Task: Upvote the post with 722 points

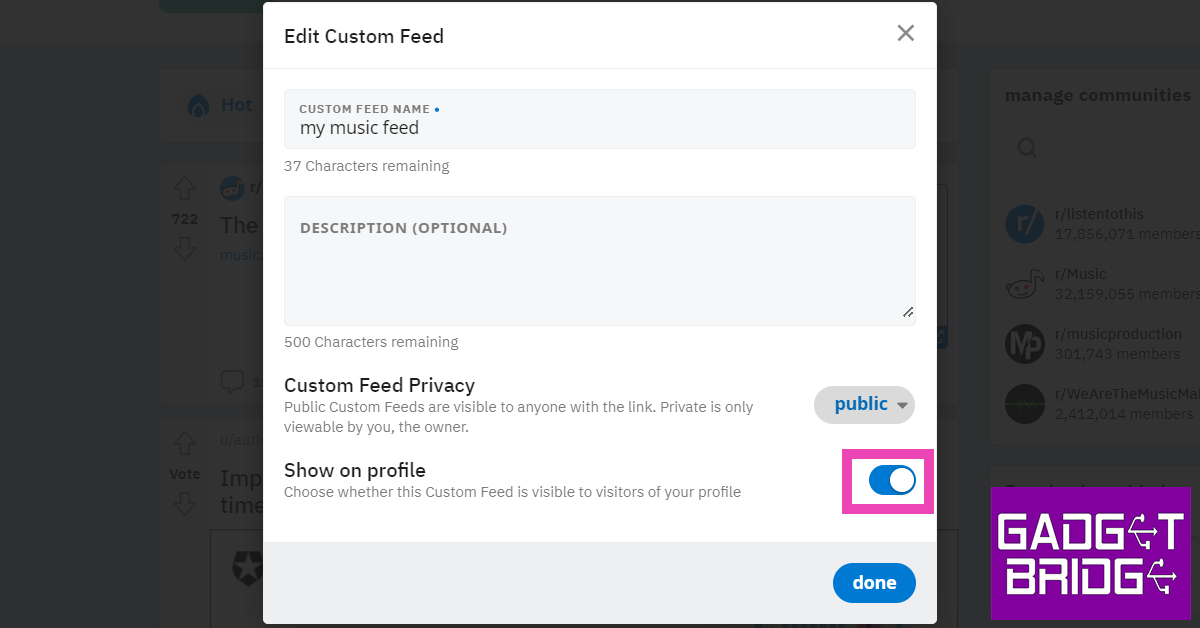Action: click(x=185, y=188)
